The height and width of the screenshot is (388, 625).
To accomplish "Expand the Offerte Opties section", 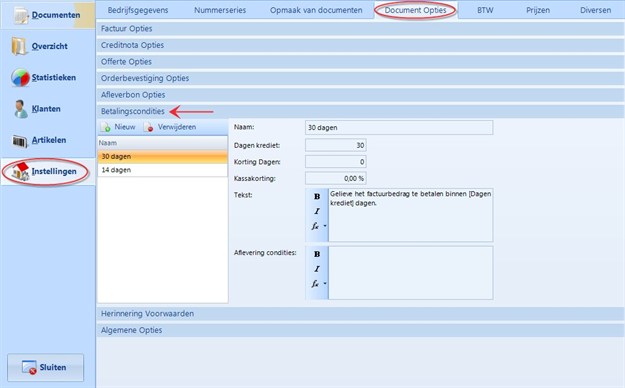I will point(360,62).
